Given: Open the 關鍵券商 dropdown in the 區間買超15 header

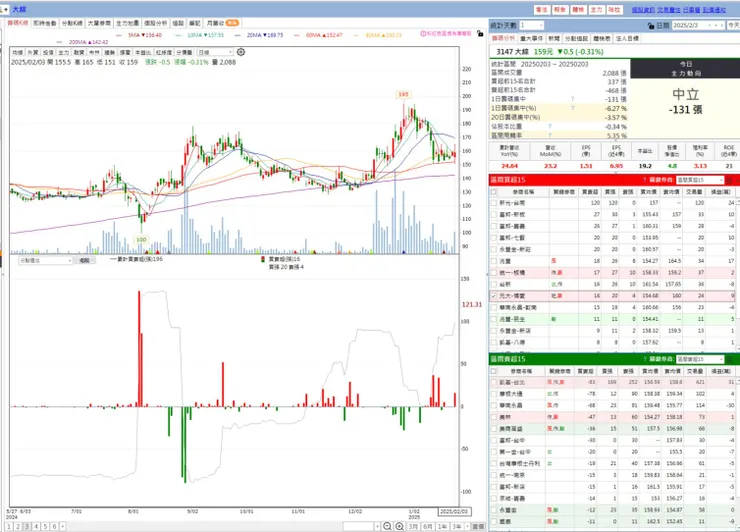Looking at the screenshot, I should pyautogui.click(x=699, y=180).
